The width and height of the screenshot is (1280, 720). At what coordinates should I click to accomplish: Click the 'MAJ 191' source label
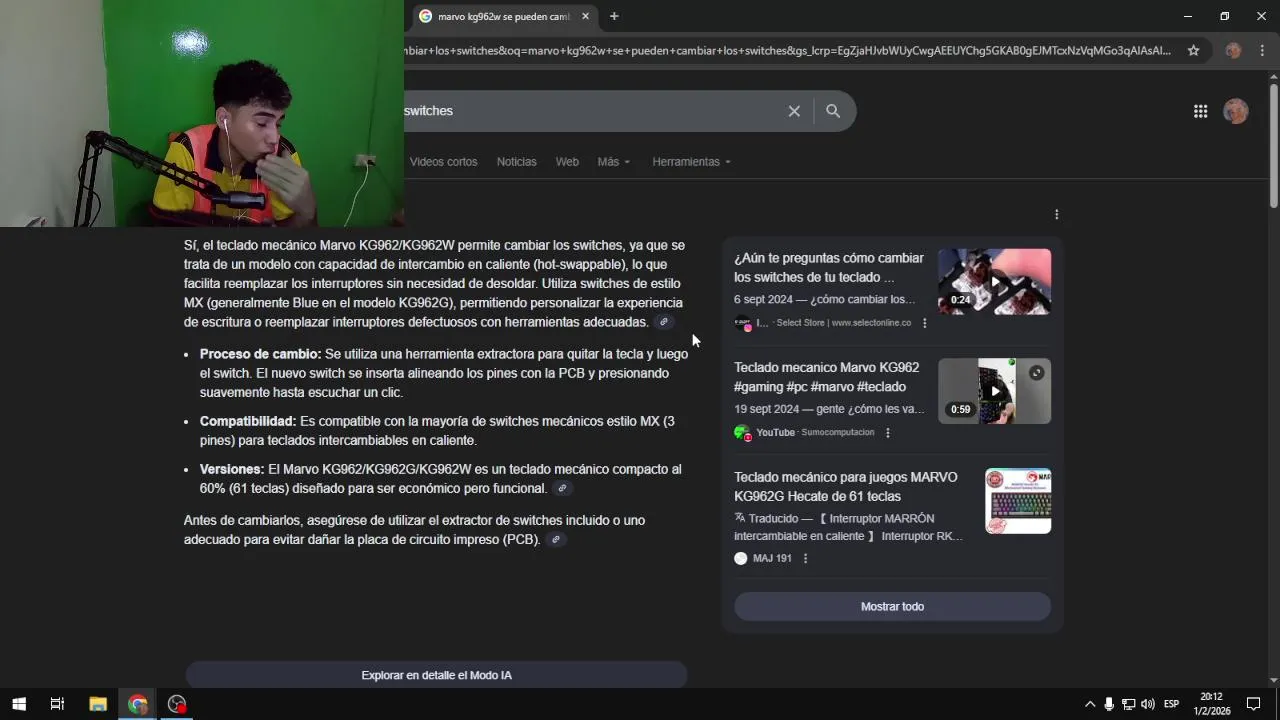pos(772,558)
